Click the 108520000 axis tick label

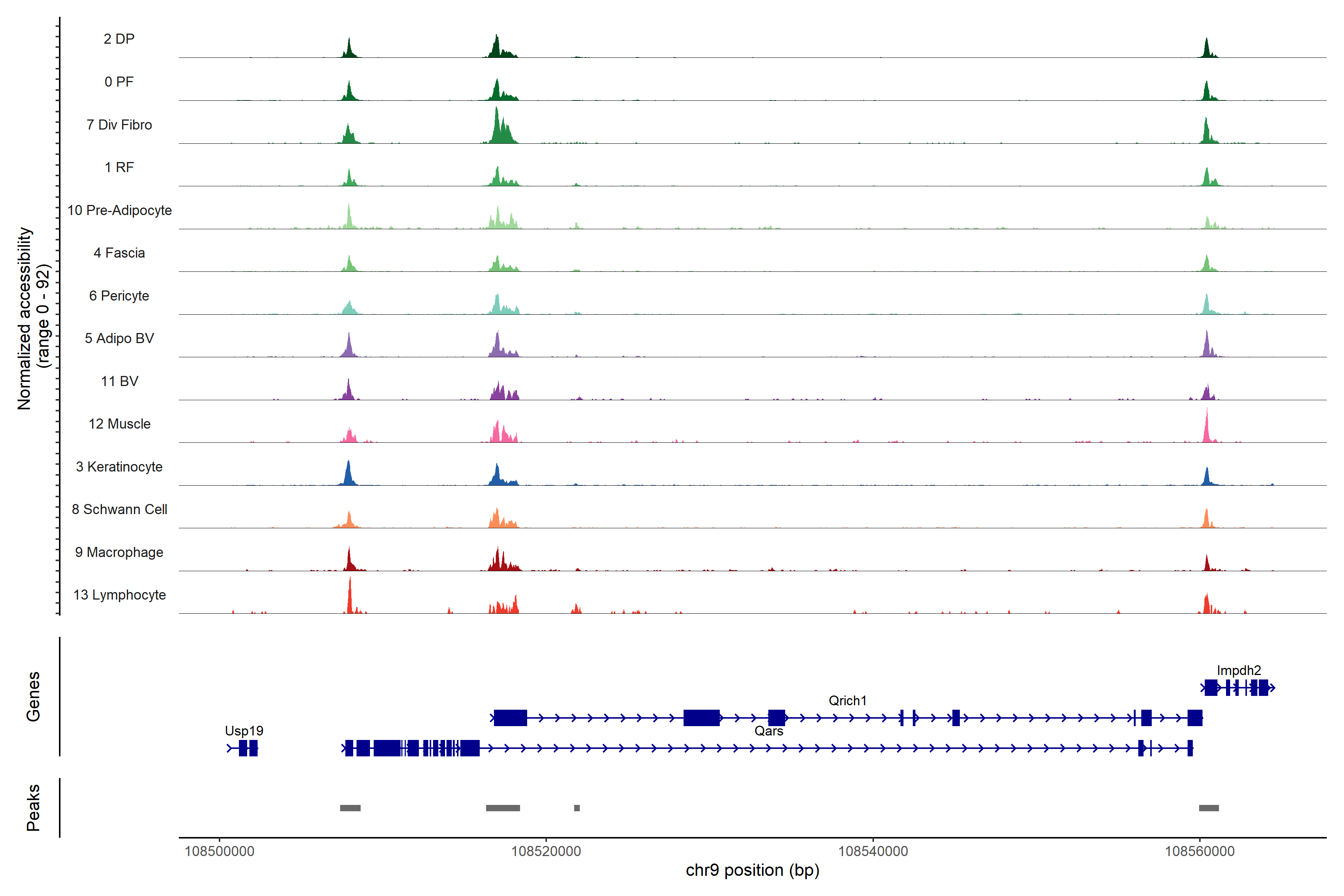[546, 852]
